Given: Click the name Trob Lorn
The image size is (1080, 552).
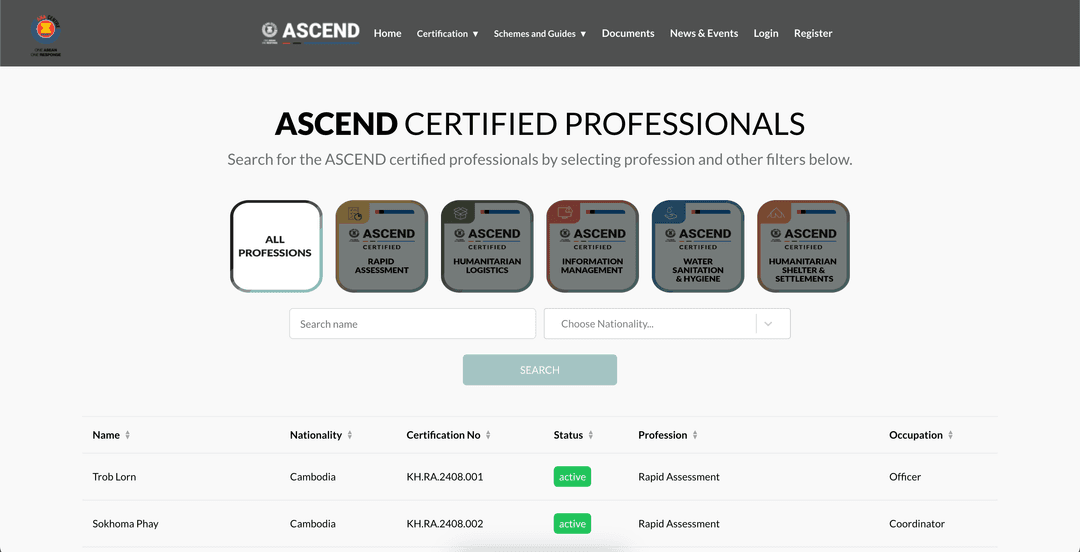Looking at the screenshot, I should [x=114, y=477].
